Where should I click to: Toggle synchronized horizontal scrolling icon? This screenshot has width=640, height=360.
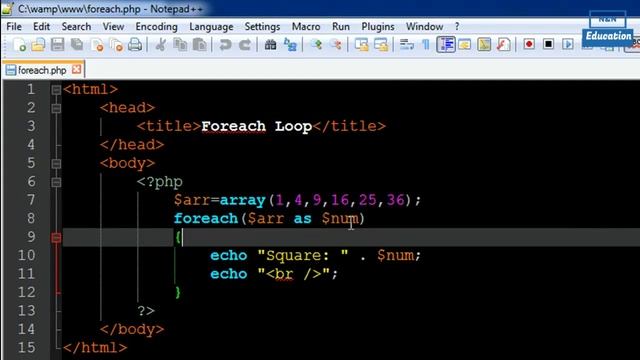pyautogui.click(x=381, y=44)
